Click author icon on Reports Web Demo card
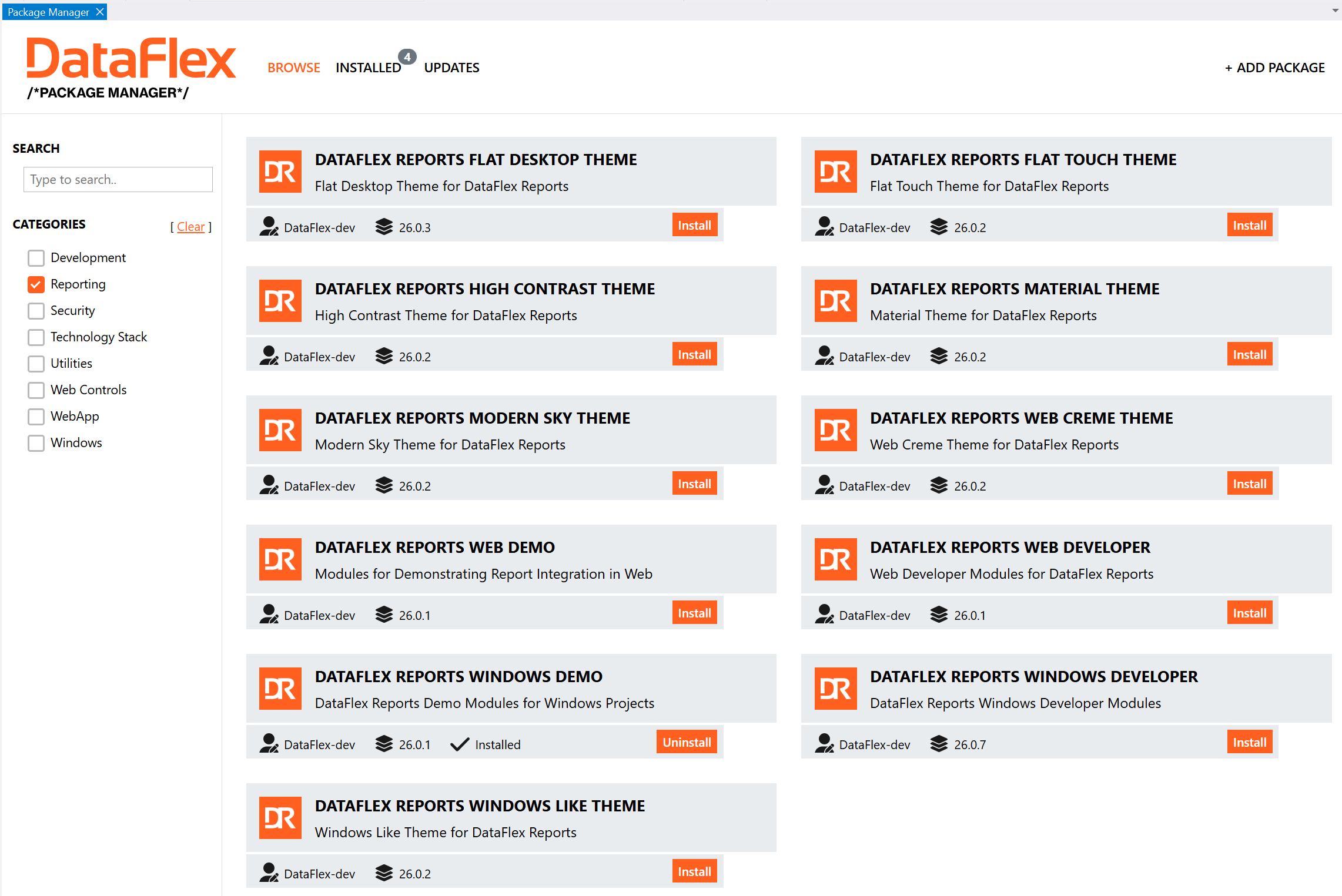This screenshot has height=896, width=1342. coord(269,615)
